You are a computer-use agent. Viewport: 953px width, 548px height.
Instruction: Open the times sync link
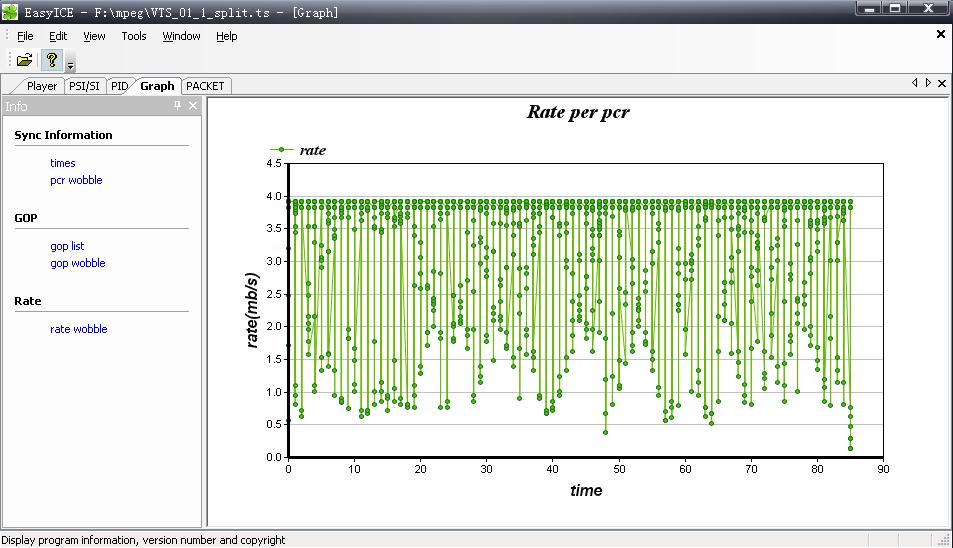tap(63, 163)
